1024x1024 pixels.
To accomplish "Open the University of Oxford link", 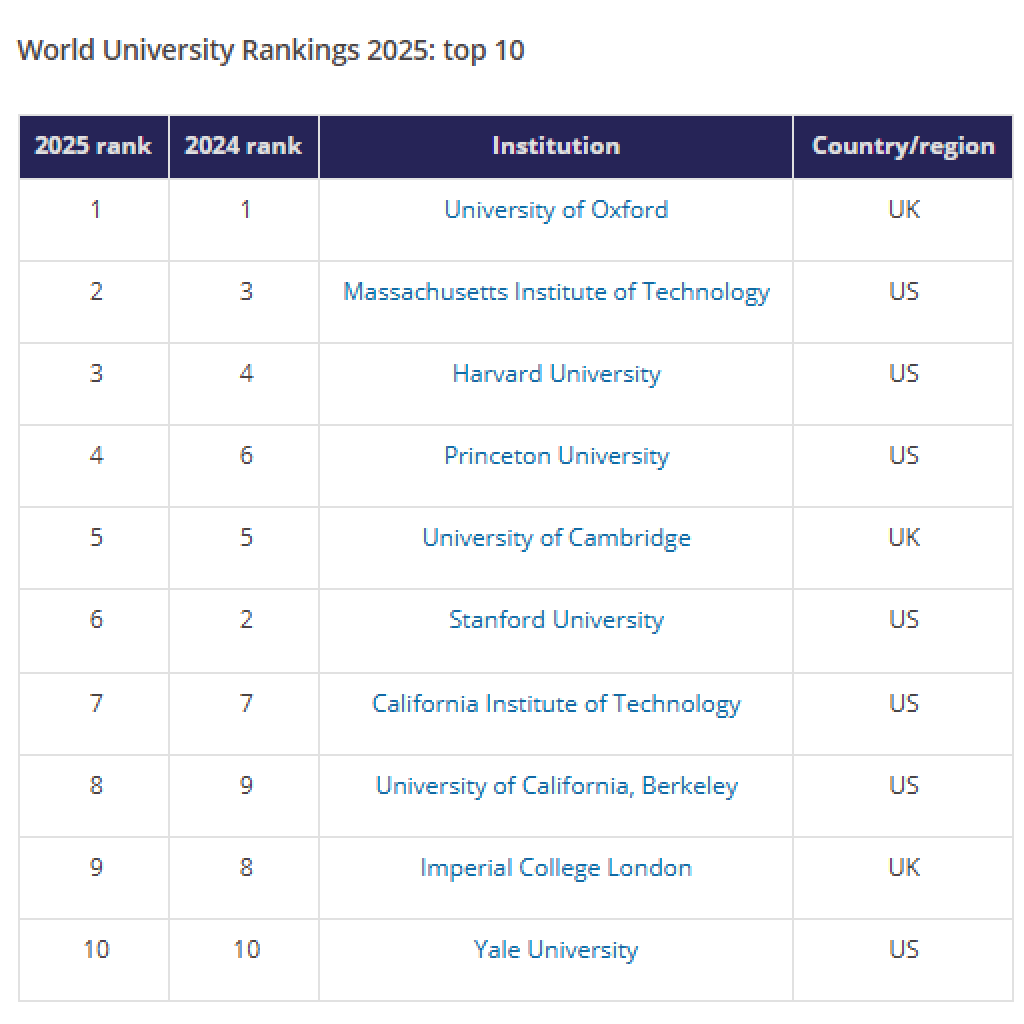I will pos(556,210).
